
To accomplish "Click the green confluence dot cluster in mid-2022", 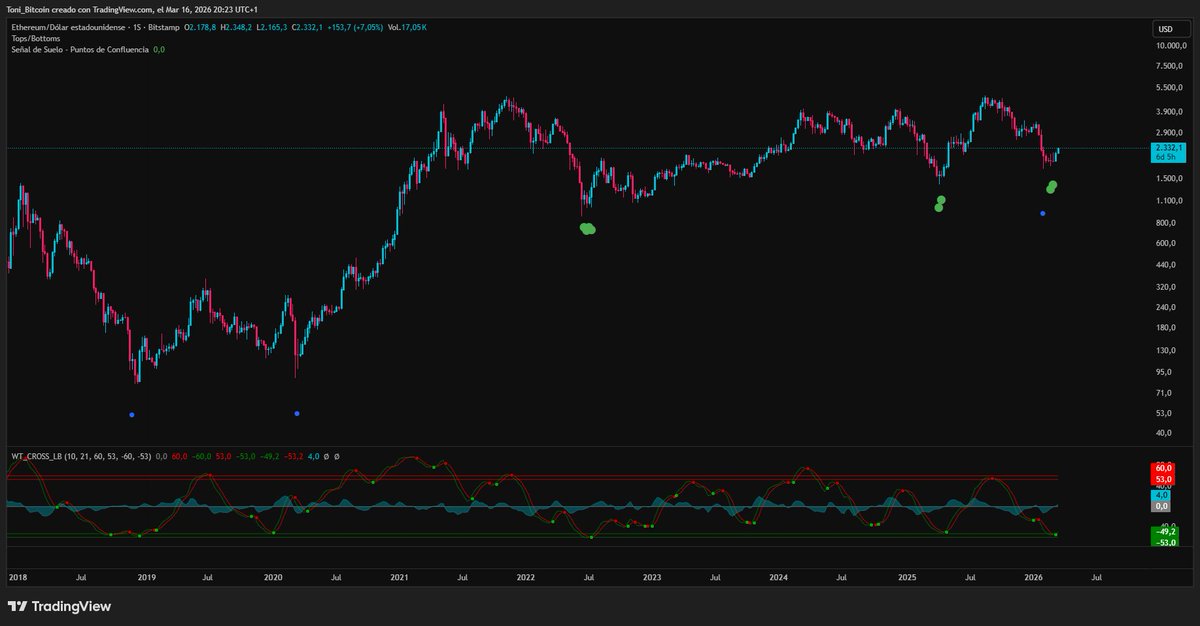I will 587,229.
